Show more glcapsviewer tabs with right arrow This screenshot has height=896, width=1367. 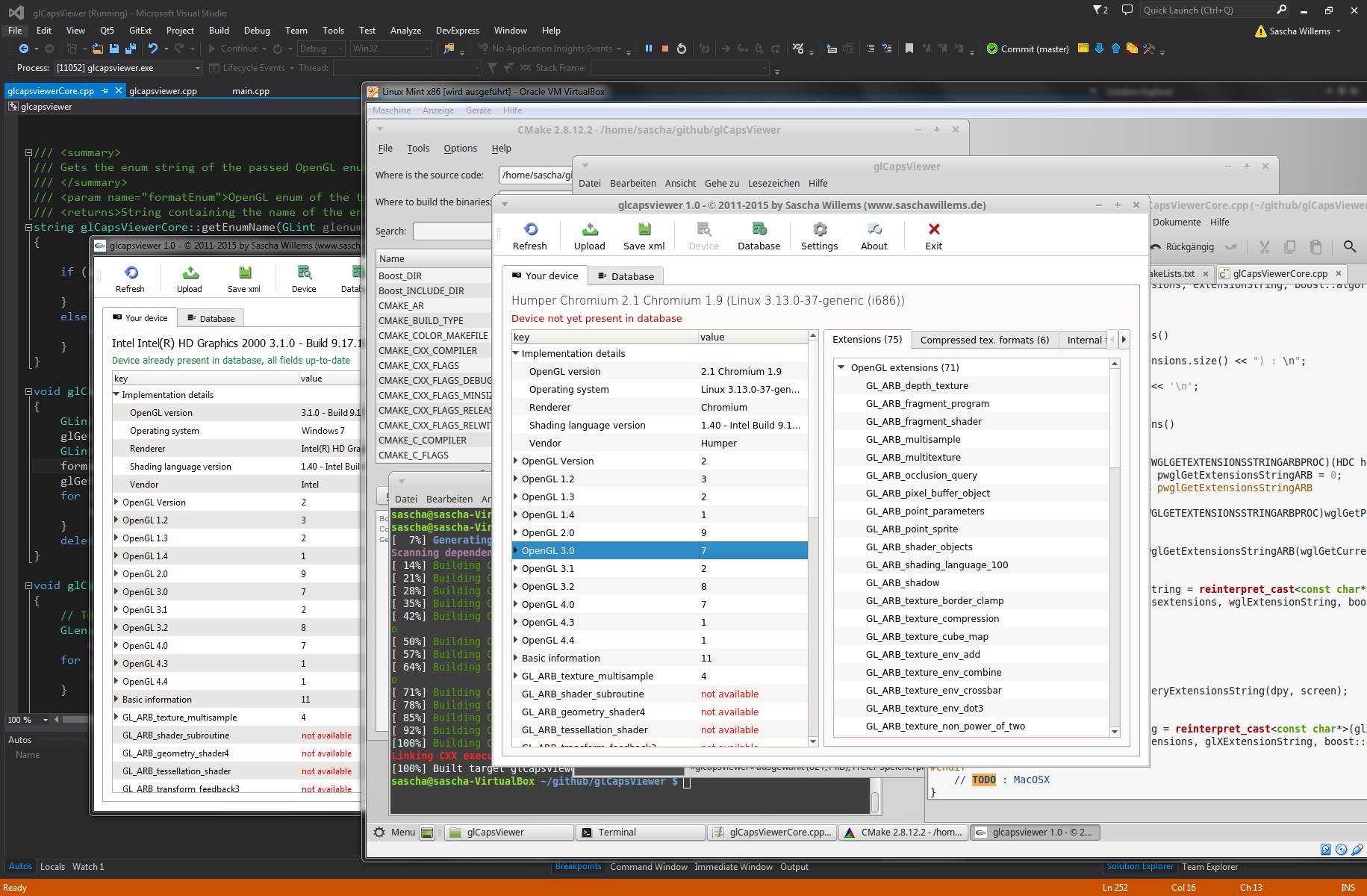1124,340
